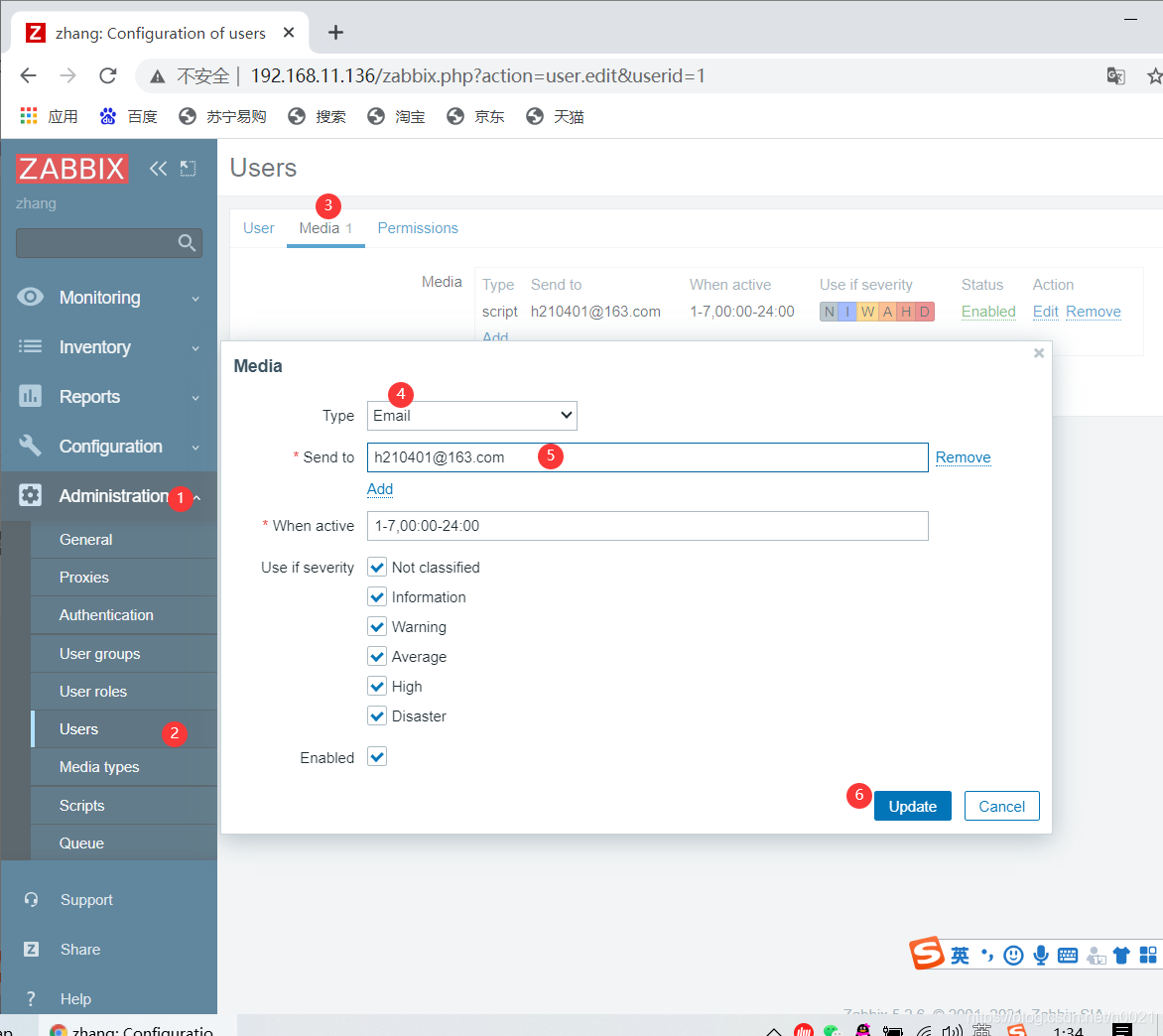Toggle the Enabled checkbox
The image size is (1163, 1036).
coord(377,756)
